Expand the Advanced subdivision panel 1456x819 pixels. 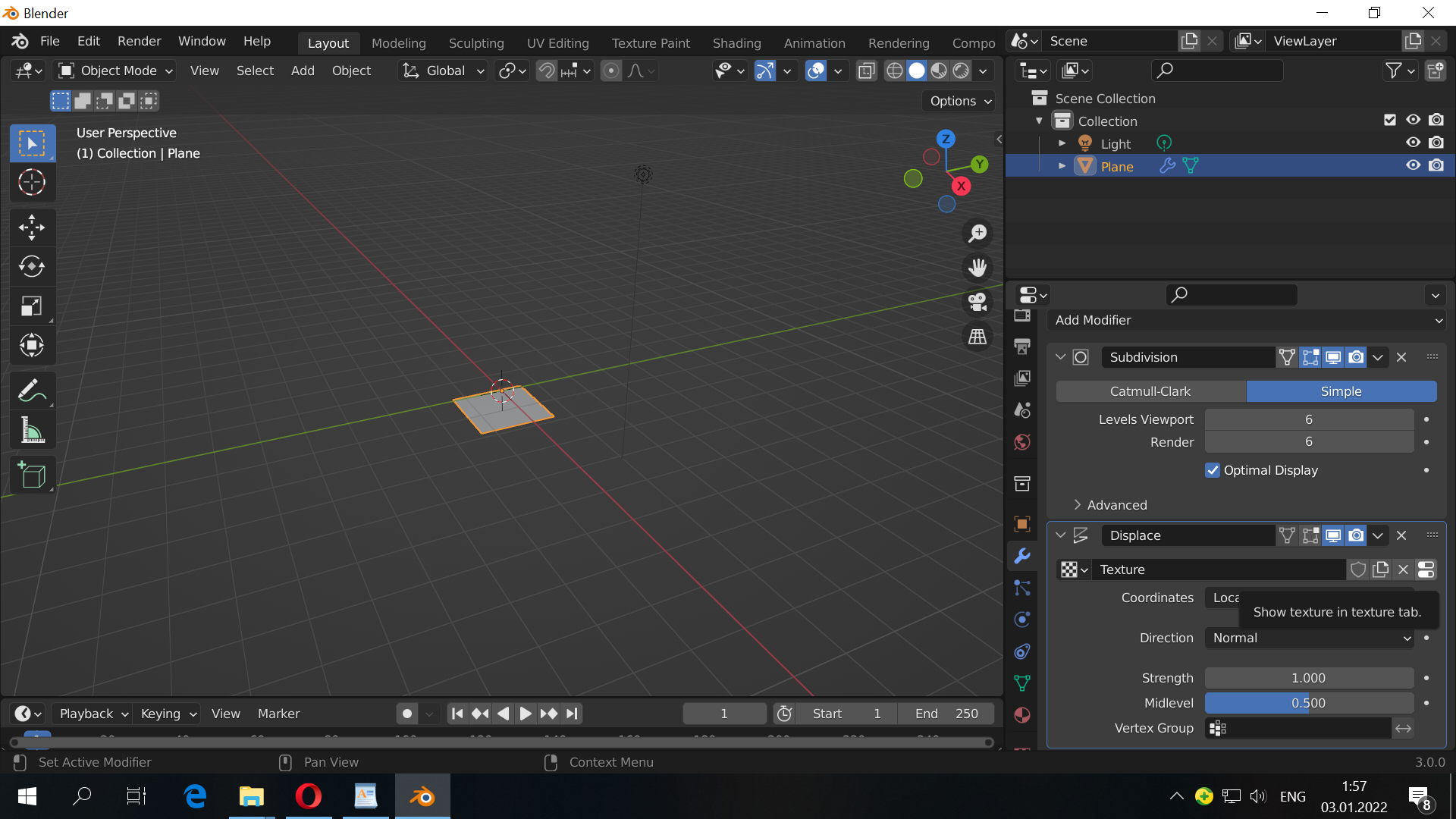[x=1110, y=505]
